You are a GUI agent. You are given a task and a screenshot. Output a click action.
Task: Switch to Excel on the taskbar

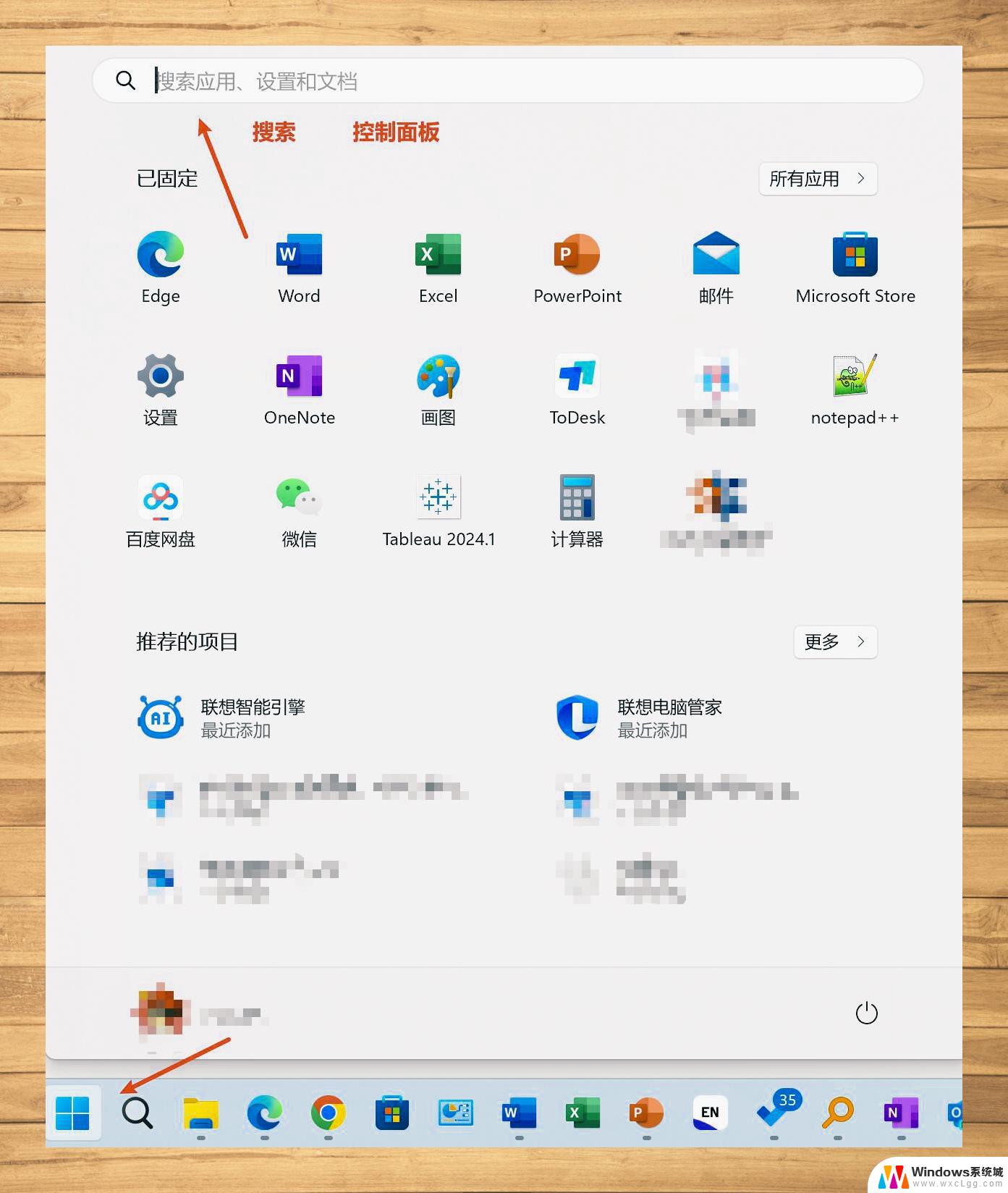click(x=583, y=1113)
